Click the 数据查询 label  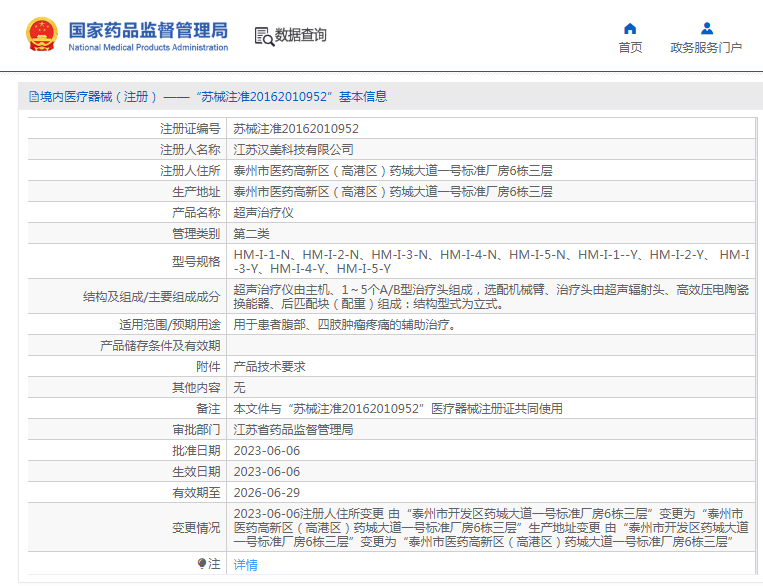click(301, 35)
